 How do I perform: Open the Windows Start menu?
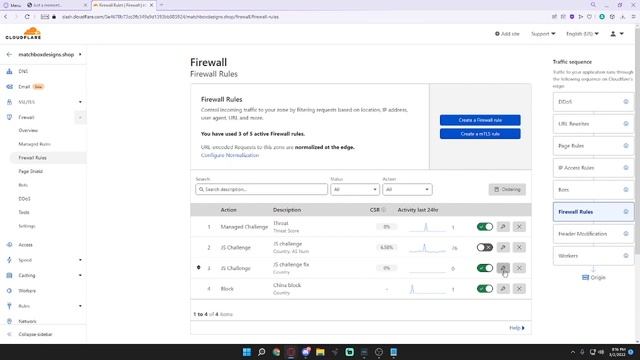[x=247, y=352]
